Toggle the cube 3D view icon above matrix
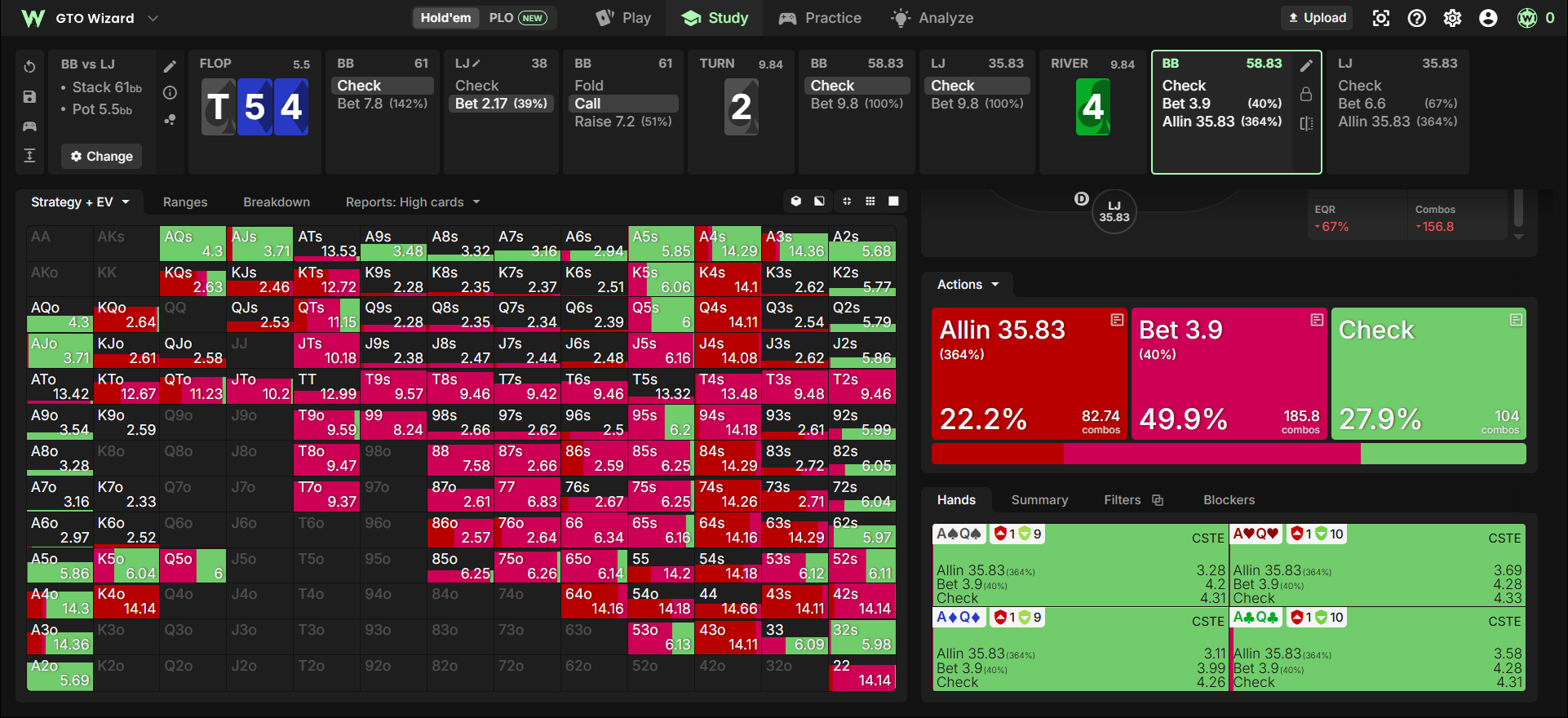The image size is (1568, 718). pos(796,202)
